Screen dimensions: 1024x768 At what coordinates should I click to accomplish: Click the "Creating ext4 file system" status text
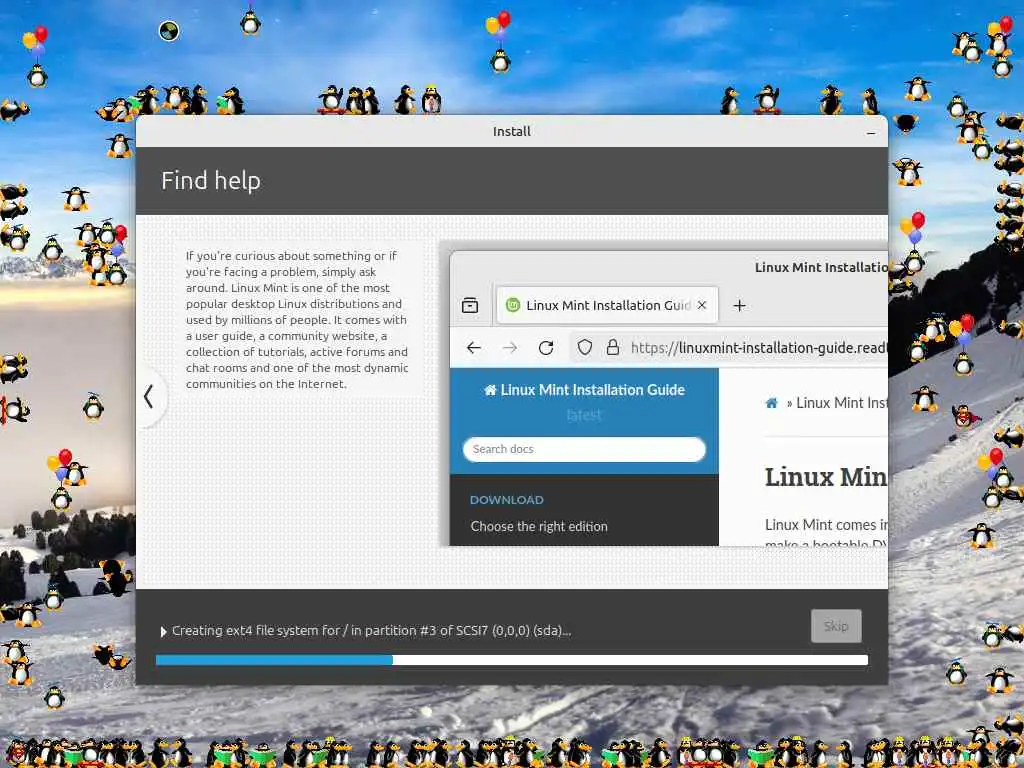click(372, 631)
